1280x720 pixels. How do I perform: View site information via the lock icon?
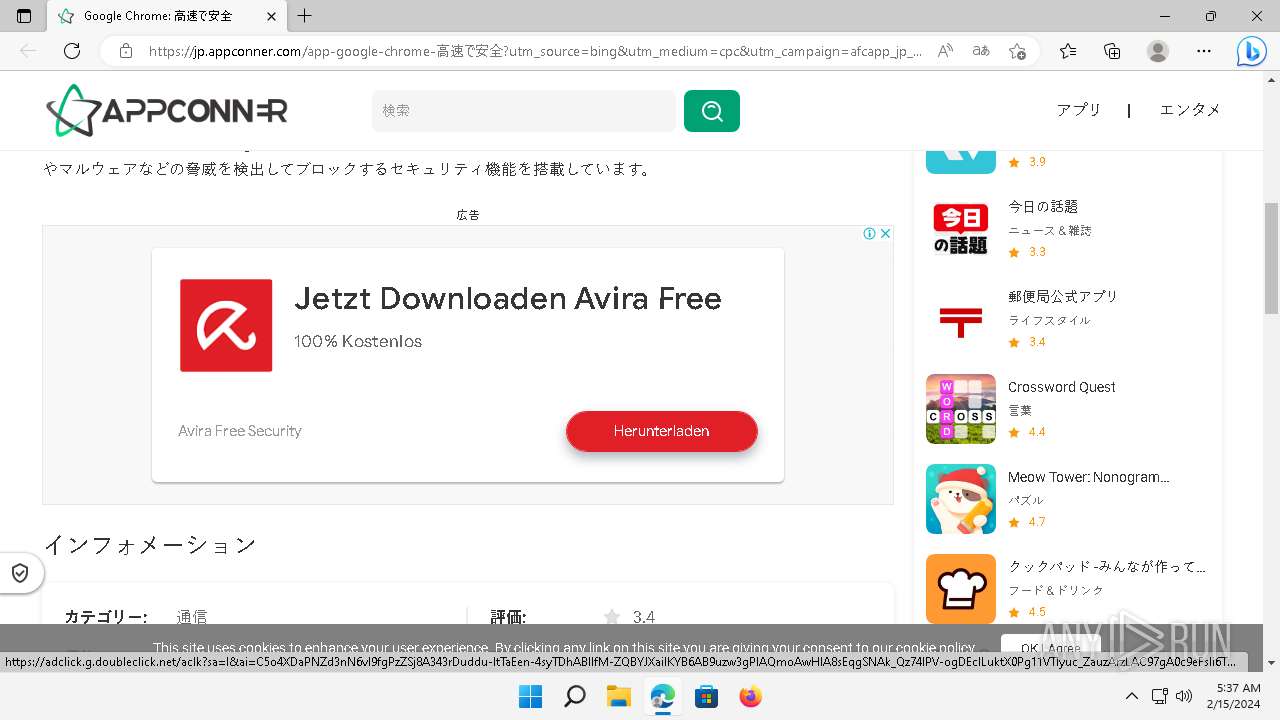point(126,51)
